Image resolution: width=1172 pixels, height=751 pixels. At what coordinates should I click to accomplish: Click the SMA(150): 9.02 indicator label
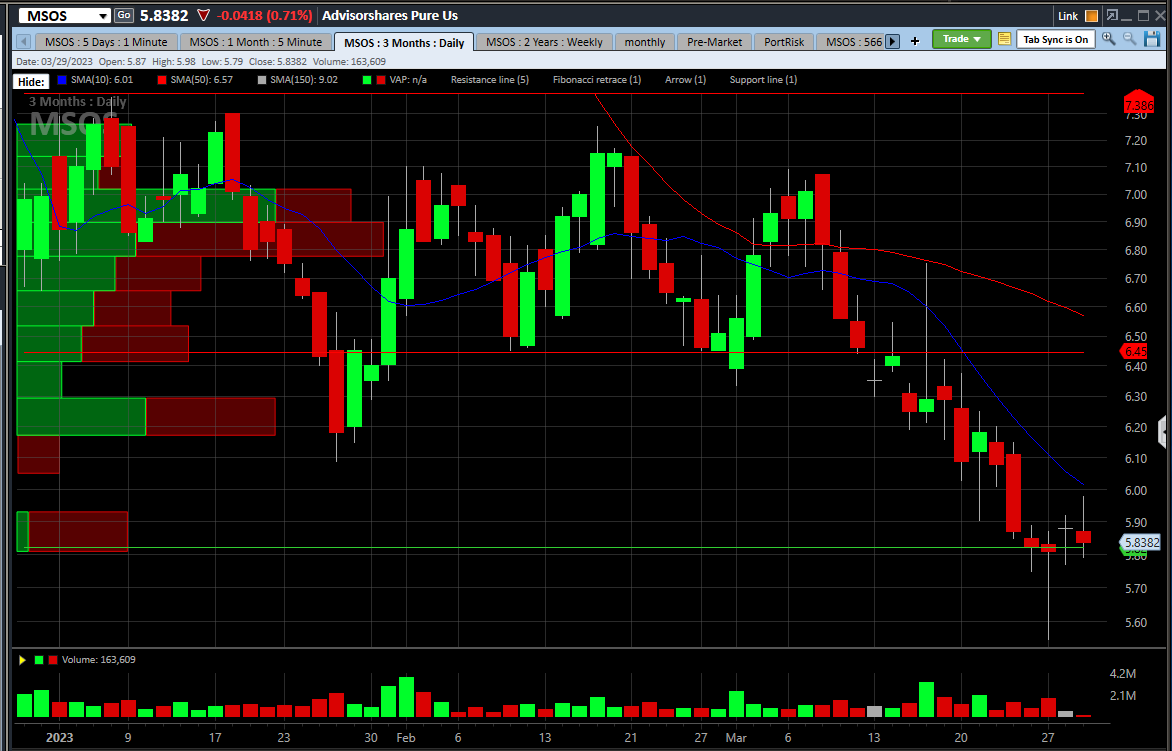(303, 79)
